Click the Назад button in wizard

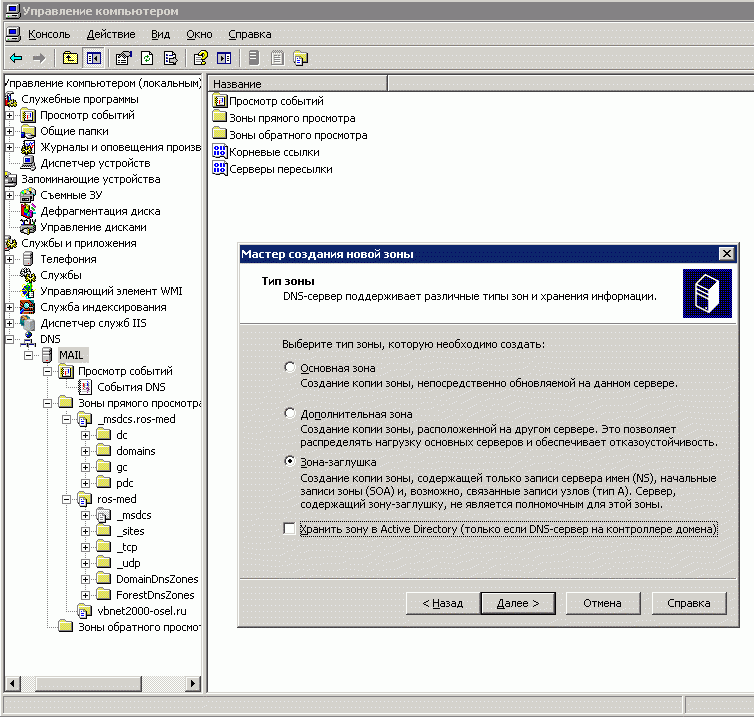click(443, 603)
